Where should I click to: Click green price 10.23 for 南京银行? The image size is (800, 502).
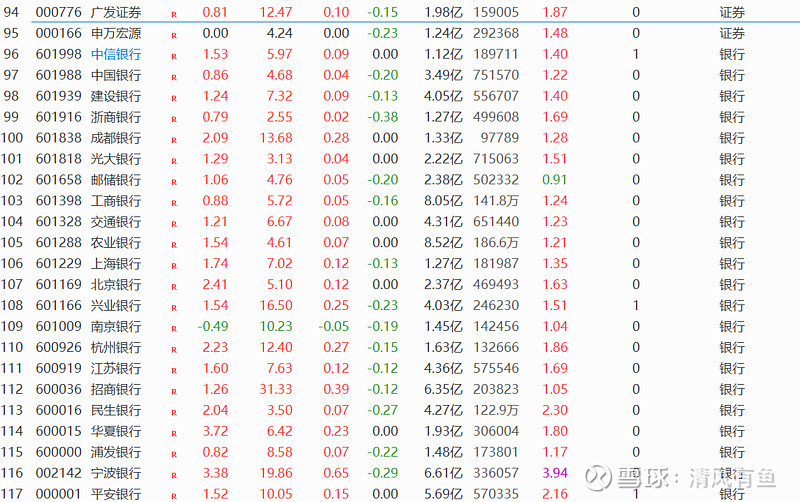[x=276, y=326]
